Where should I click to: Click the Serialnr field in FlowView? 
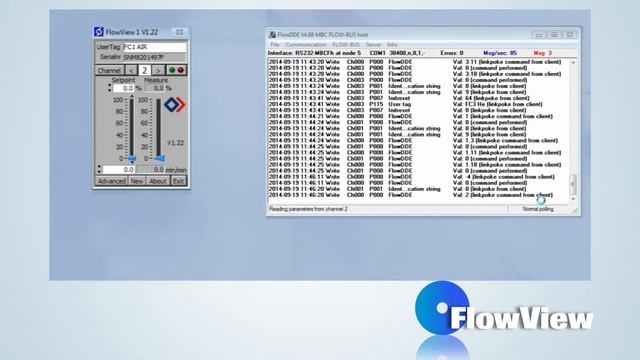coord(154,57)
